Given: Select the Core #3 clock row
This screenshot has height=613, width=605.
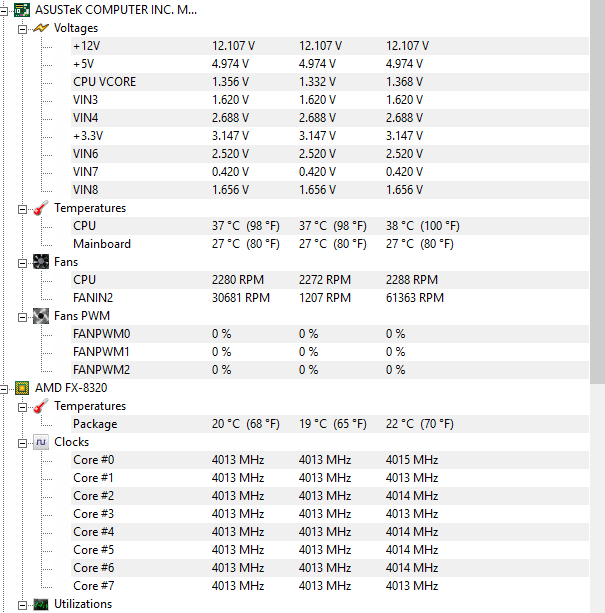Looking at the screenshot, I should pyautogui.click(x=329, y=514).
